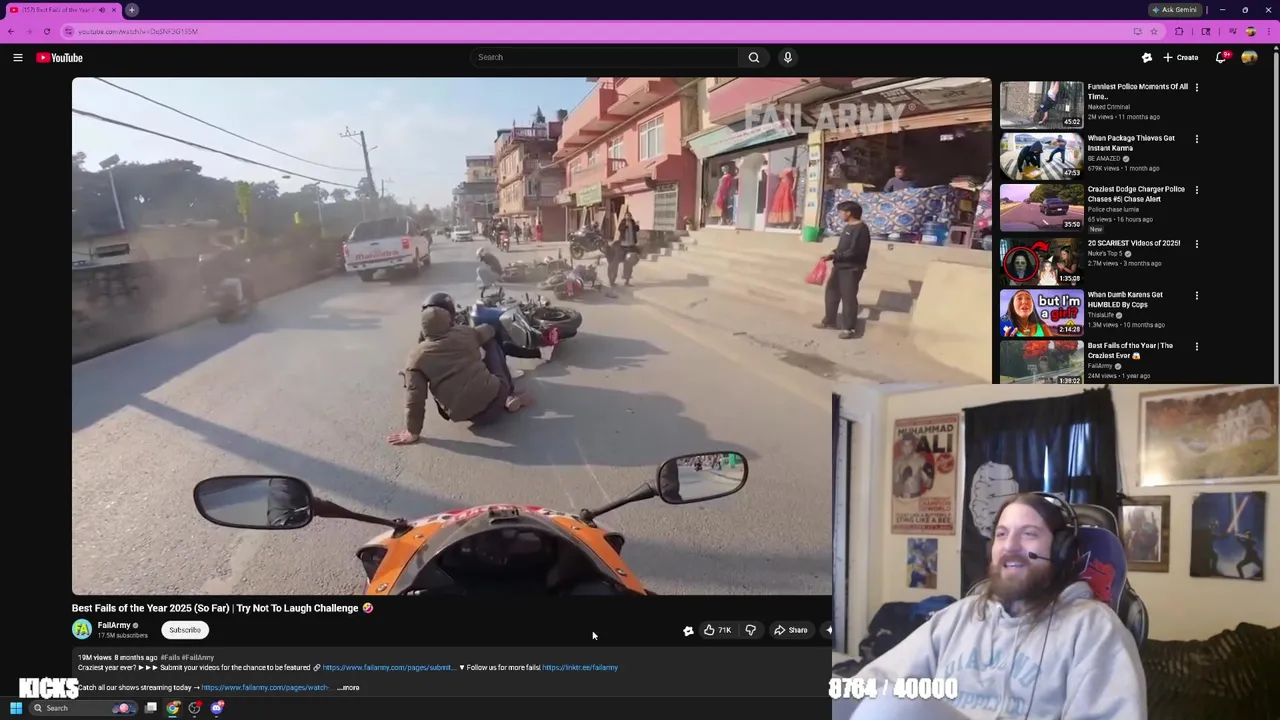Click the cast/install icon in address bar
The image size is (1280, 720).
point(1137,32)
